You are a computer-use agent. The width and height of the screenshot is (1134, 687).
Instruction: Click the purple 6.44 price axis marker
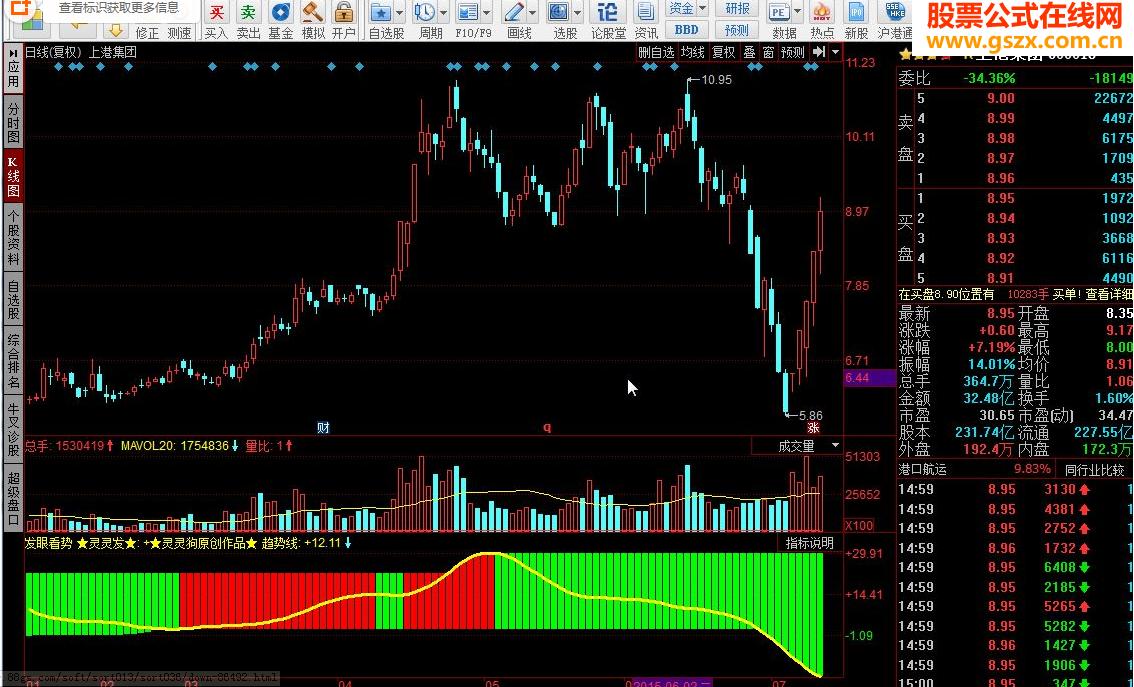click(869, 377)
